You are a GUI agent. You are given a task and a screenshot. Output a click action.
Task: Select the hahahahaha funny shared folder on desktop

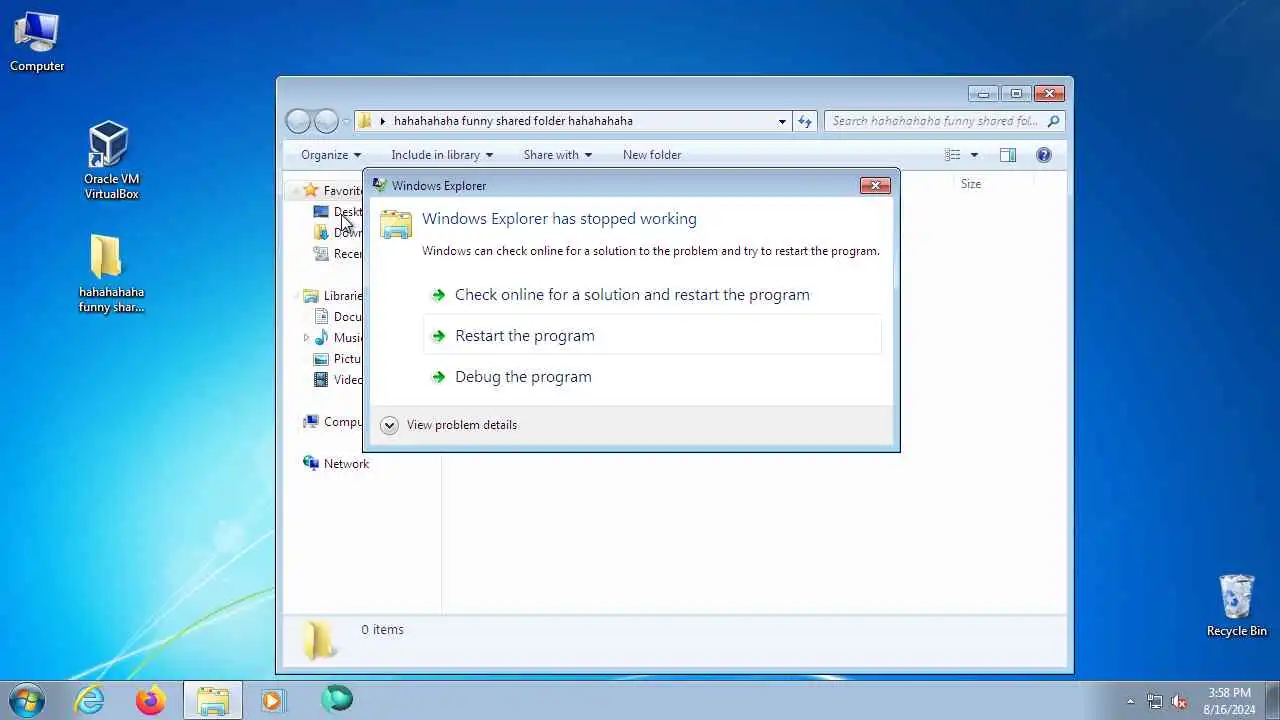(x=111, y=274)
